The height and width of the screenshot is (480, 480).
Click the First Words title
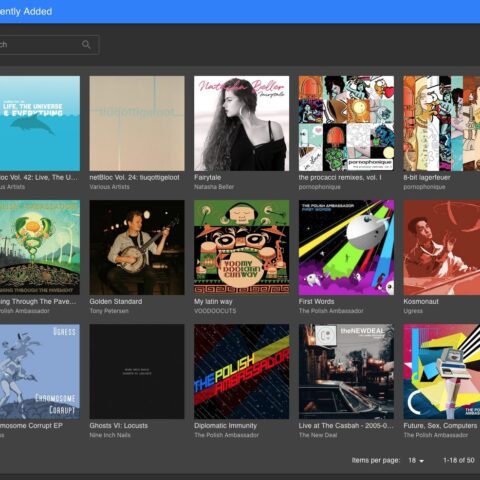click(x=316, y=301)
